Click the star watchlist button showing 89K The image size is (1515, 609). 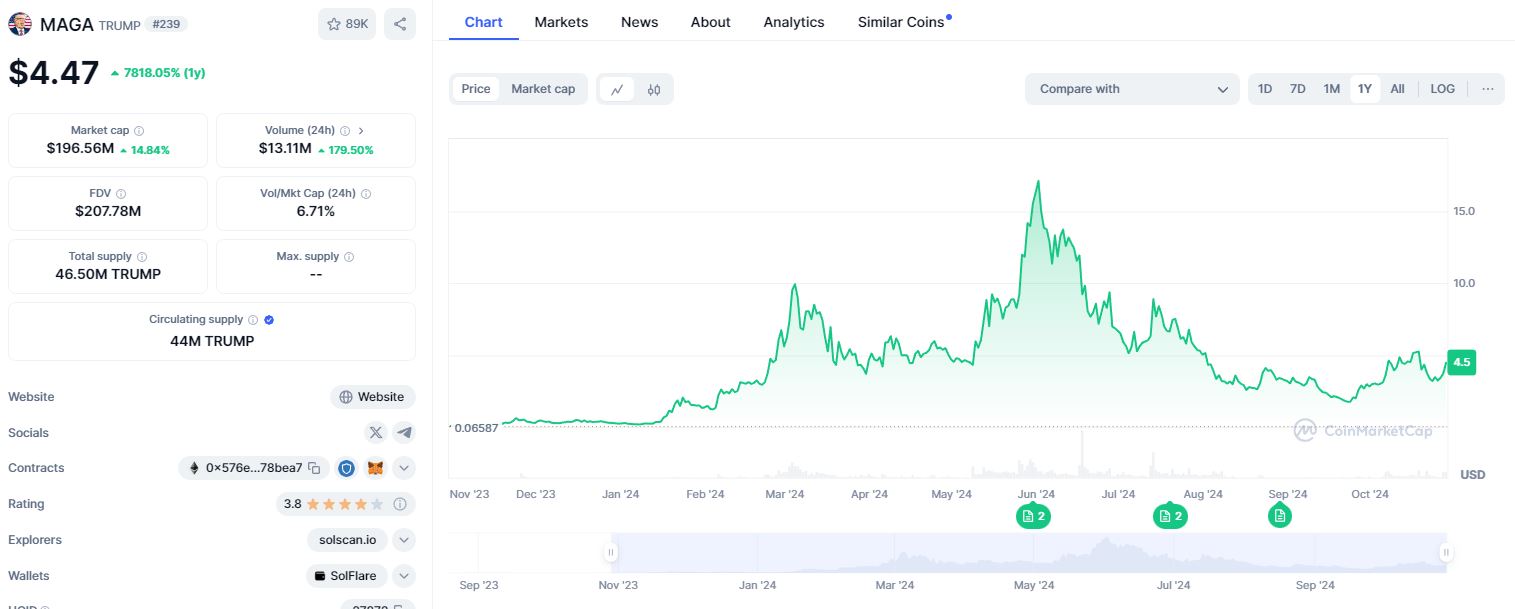click(347, 24)
